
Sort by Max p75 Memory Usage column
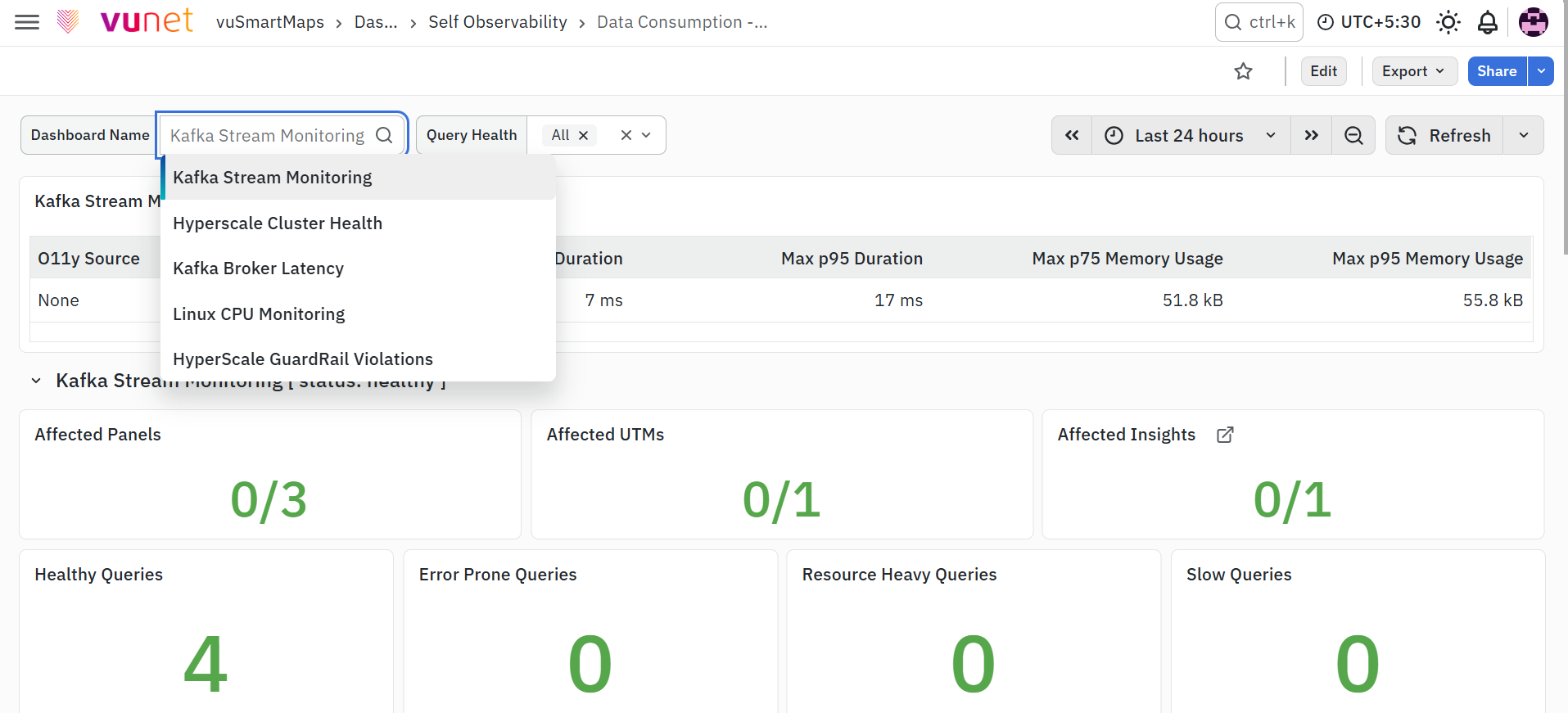click(1127, 259)
